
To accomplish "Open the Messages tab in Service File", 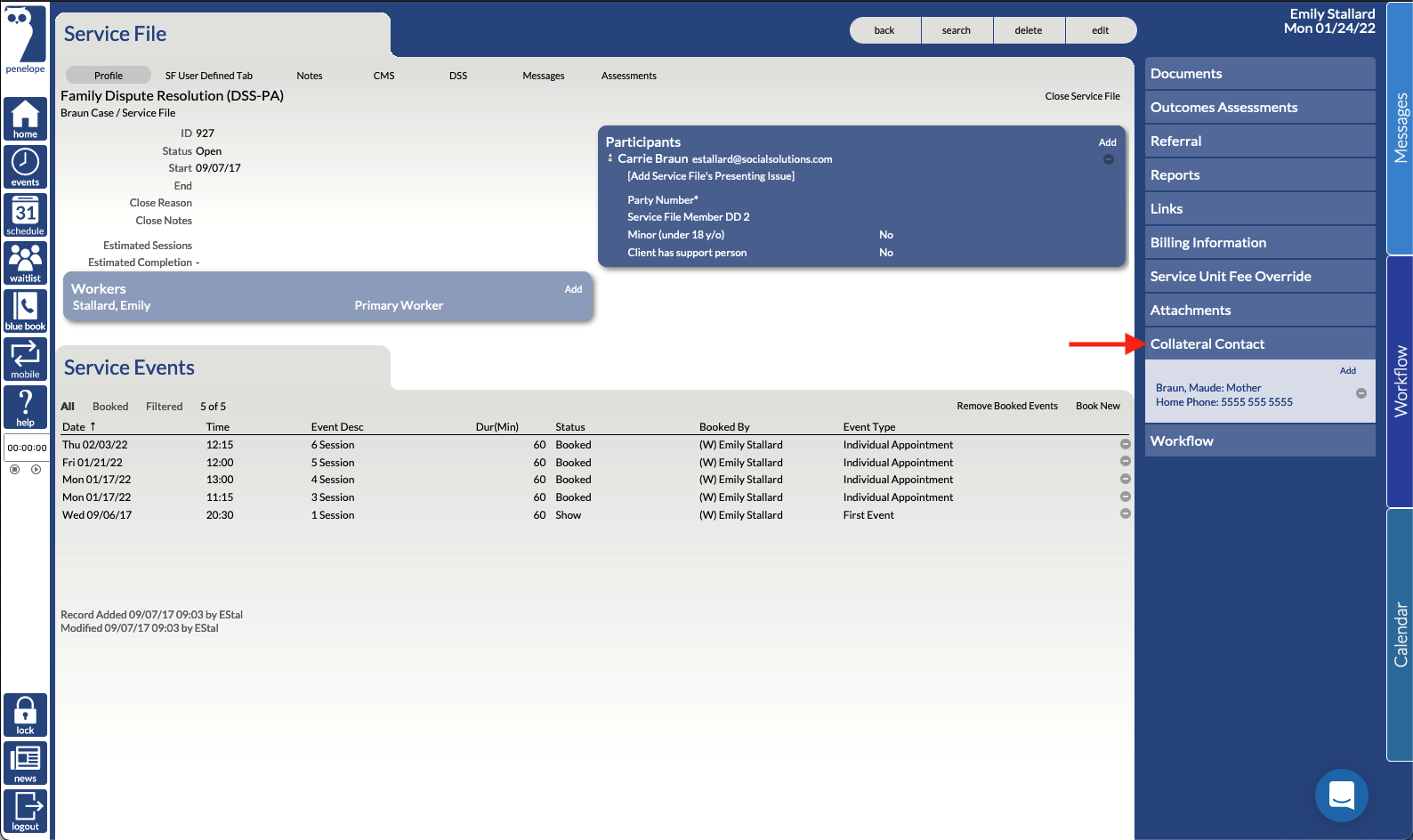I will [544, 76].
